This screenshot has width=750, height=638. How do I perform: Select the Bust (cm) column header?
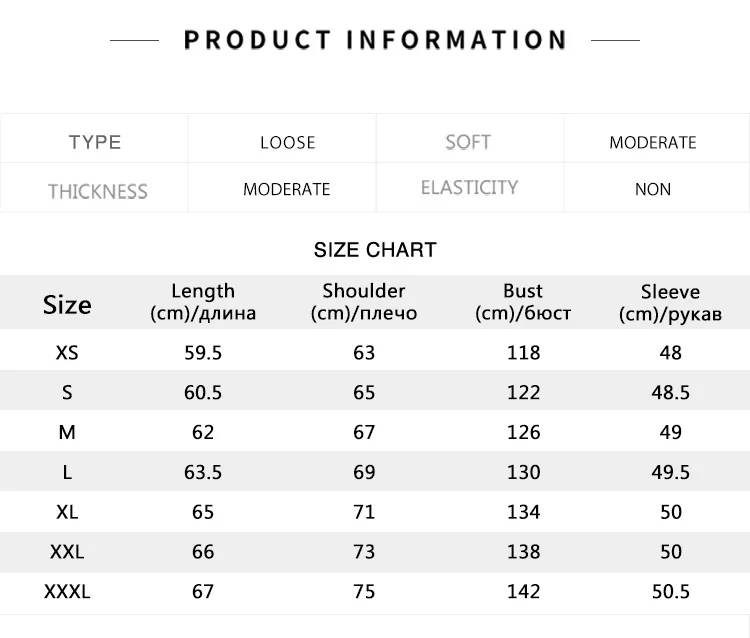point(523,302)
